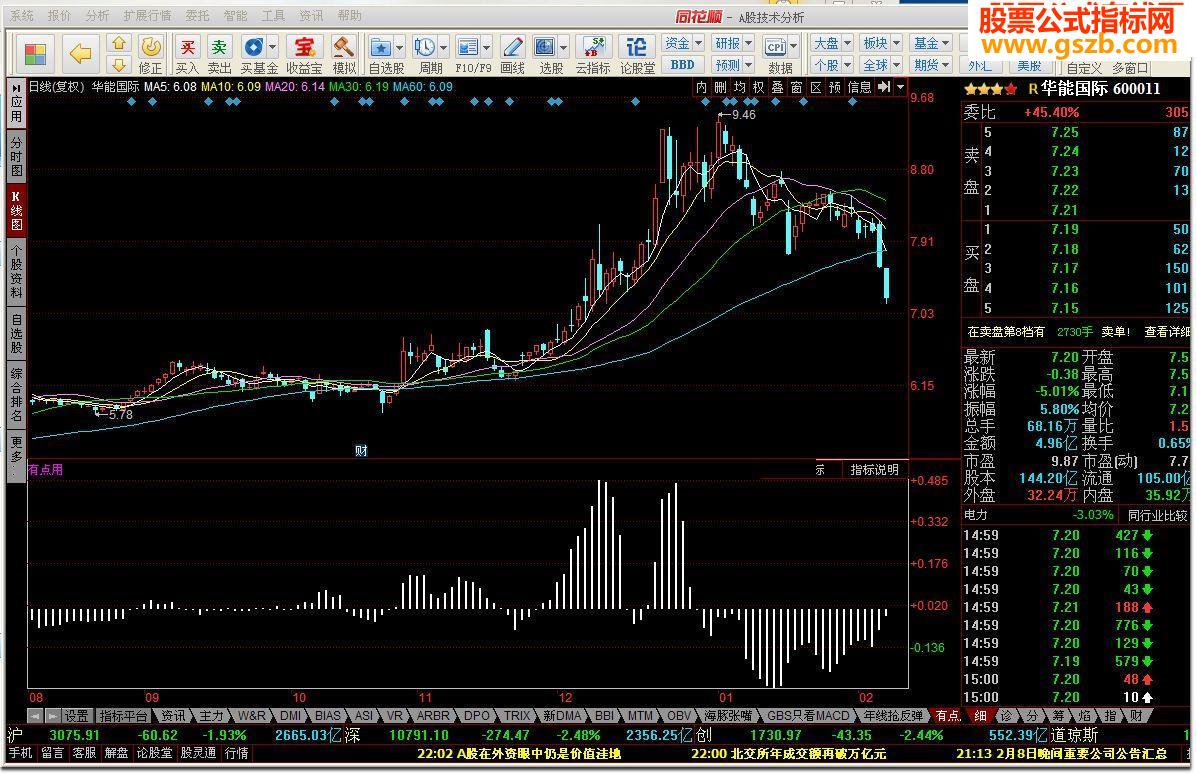Click the 财 marker below the chart
Screen dimensions: 1196x774
tap(361, 451)
